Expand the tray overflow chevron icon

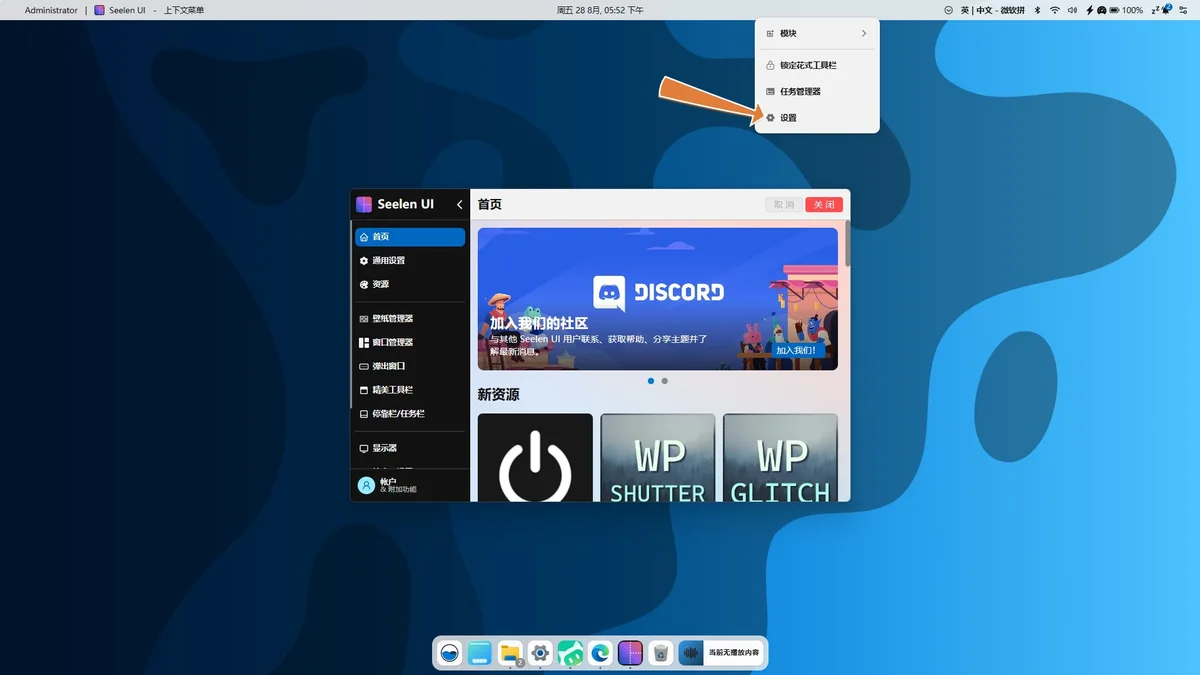948,10
